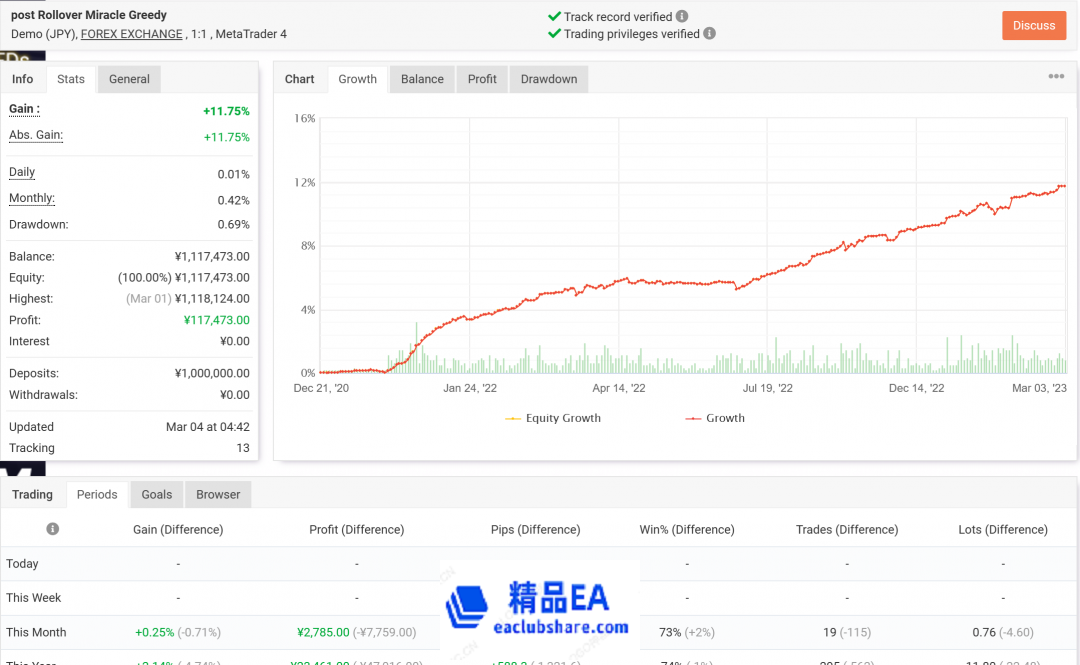The image size is (1080, 665).
Task: Click the Monthly 0.42% value
Action: coord(233,201)
